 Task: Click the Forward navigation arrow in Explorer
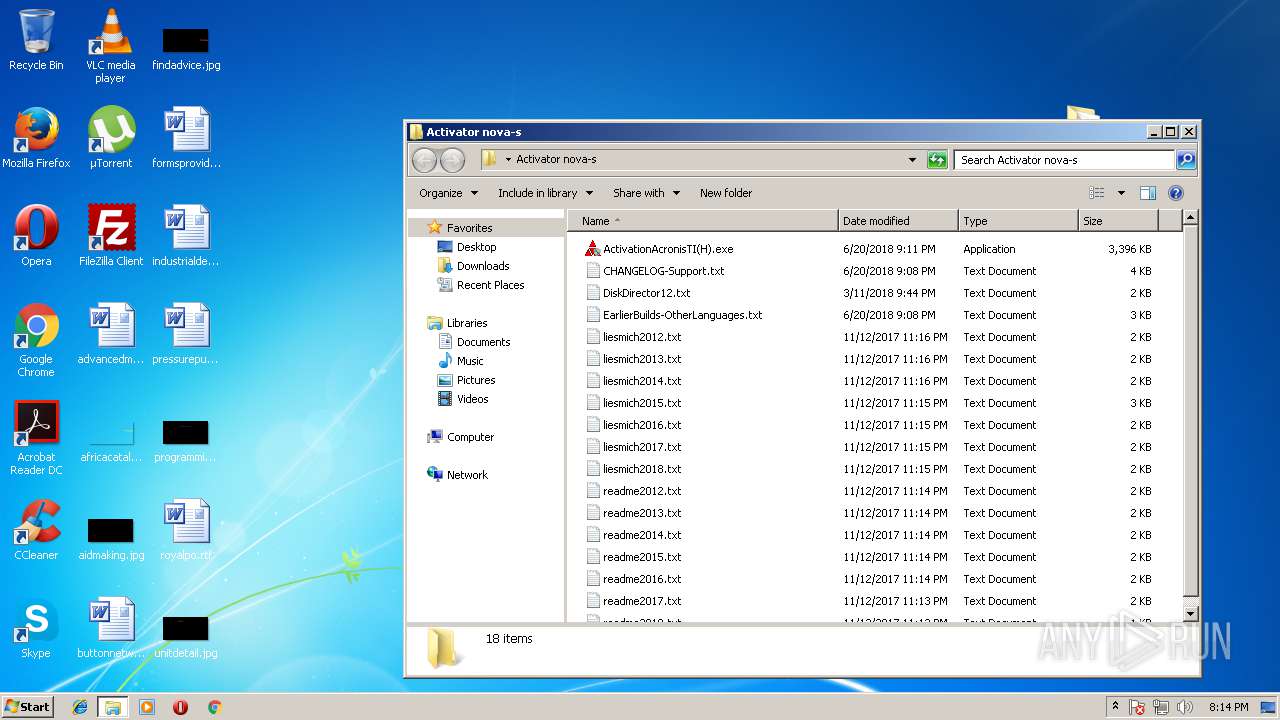pos(452,160)
